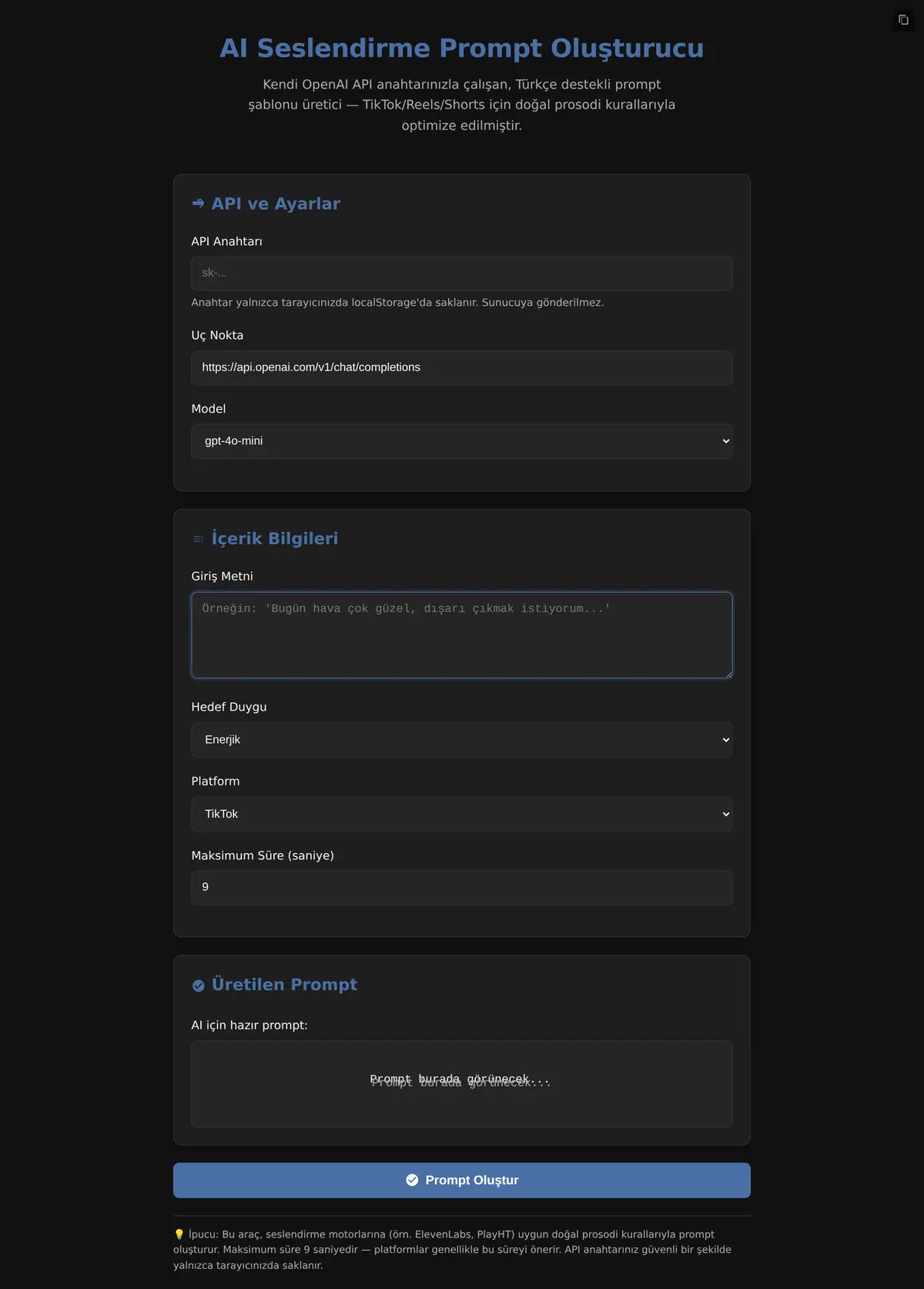This screenshot has height=1289, width=924.
Task: Expand the Platform dropdown showing TikTok
Action: (x=461, y=814)
